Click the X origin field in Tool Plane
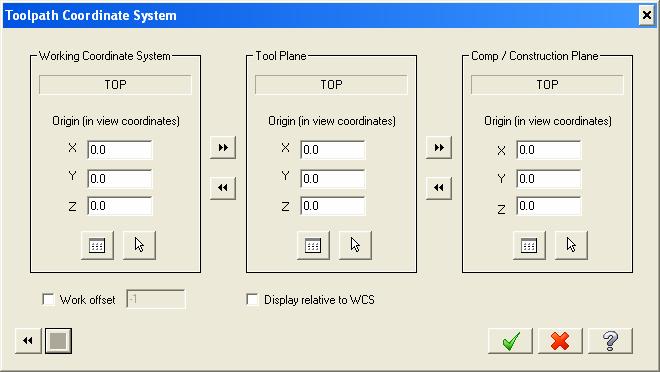This screenshot has width=660, height=372. tap(333, 150)
